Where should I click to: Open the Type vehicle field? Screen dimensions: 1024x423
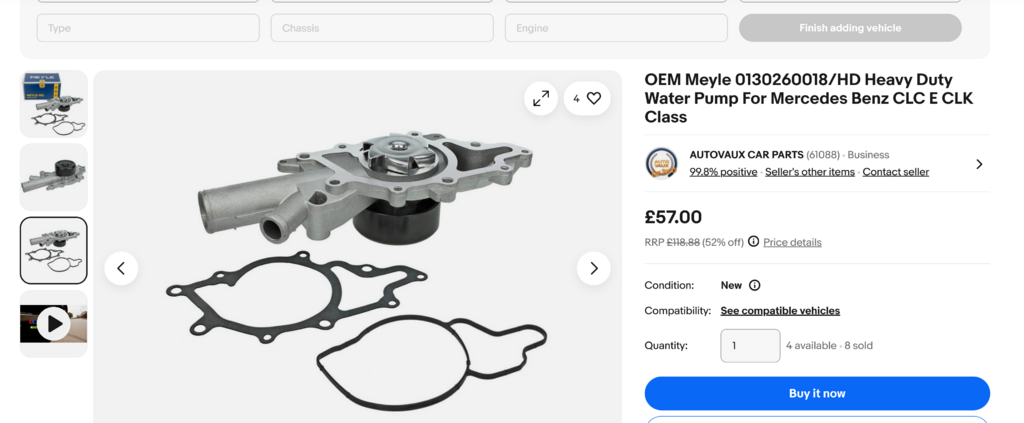tap(148, 28)
